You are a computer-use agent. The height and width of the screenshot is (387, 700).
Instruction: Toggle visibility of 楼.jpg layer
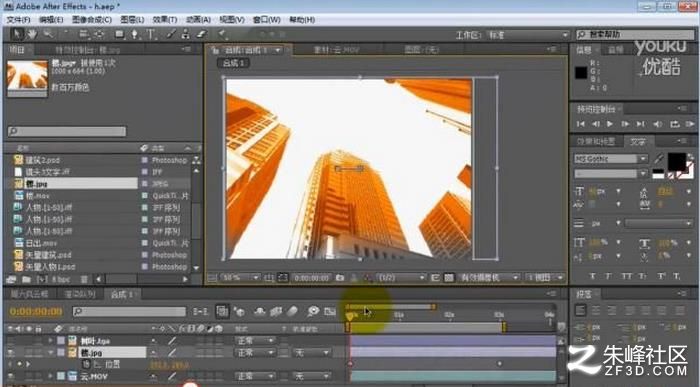point(10,353)
